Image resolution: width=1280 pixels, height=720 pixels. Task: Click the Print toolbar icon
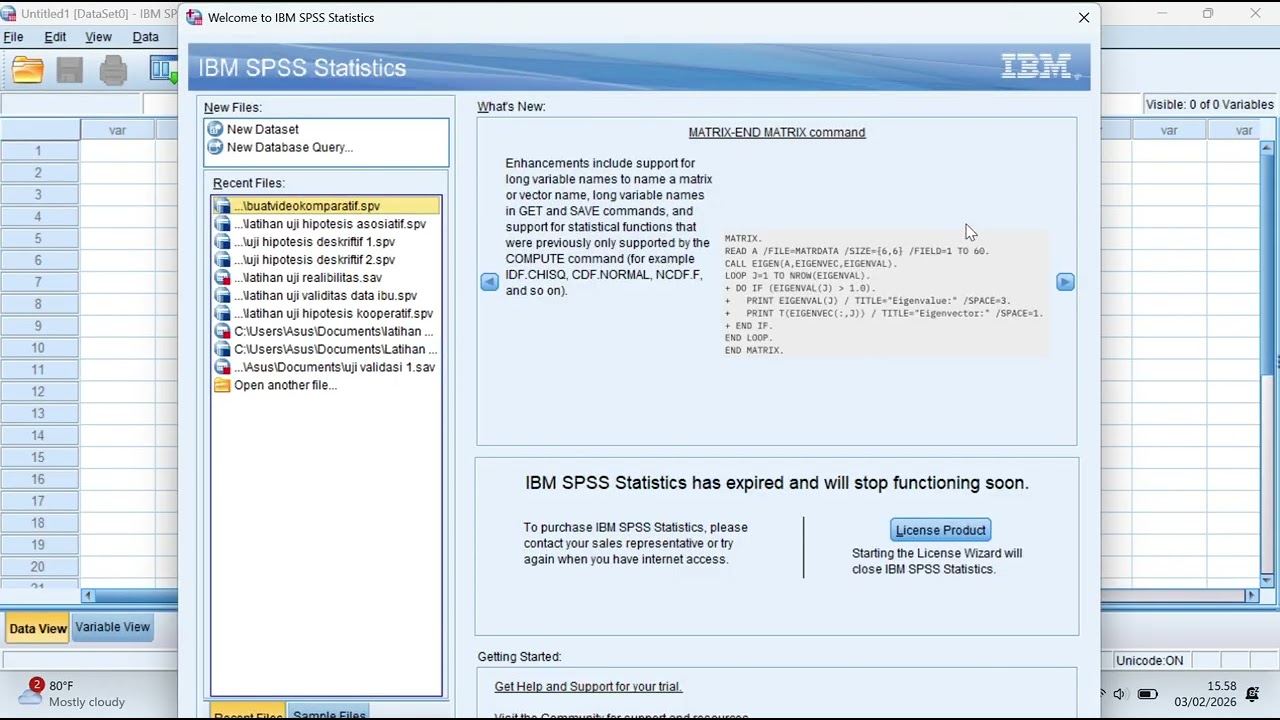coord(113,69)
